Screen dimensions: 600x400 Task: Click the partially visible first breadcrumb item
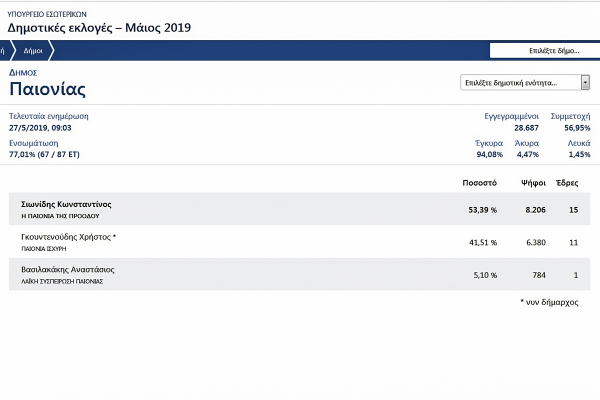5,50
